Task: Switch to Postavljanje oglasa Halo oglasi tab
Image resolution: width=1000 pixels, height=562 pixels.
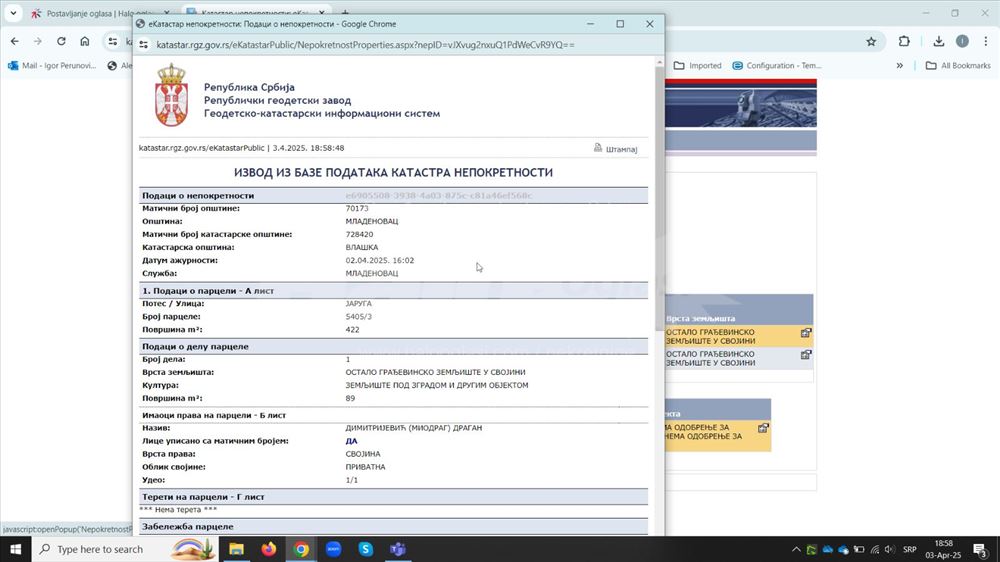Action: [x=99, y=13]
